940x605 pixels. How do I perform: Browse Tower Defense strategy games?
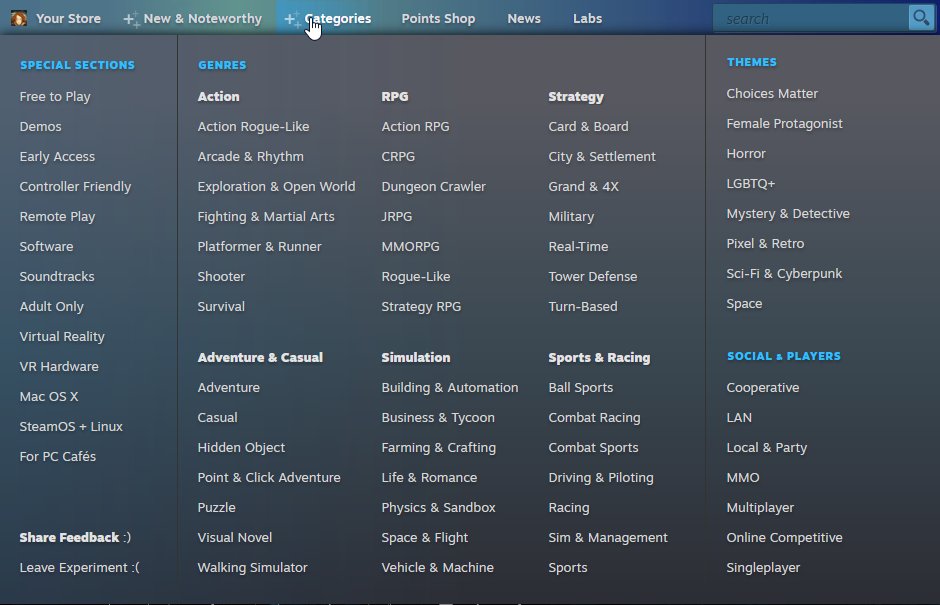(593, 276)
